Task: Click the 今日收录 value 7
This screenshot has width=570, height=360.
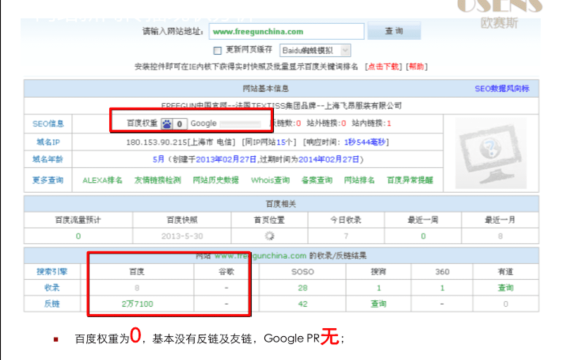Action: 346,236
